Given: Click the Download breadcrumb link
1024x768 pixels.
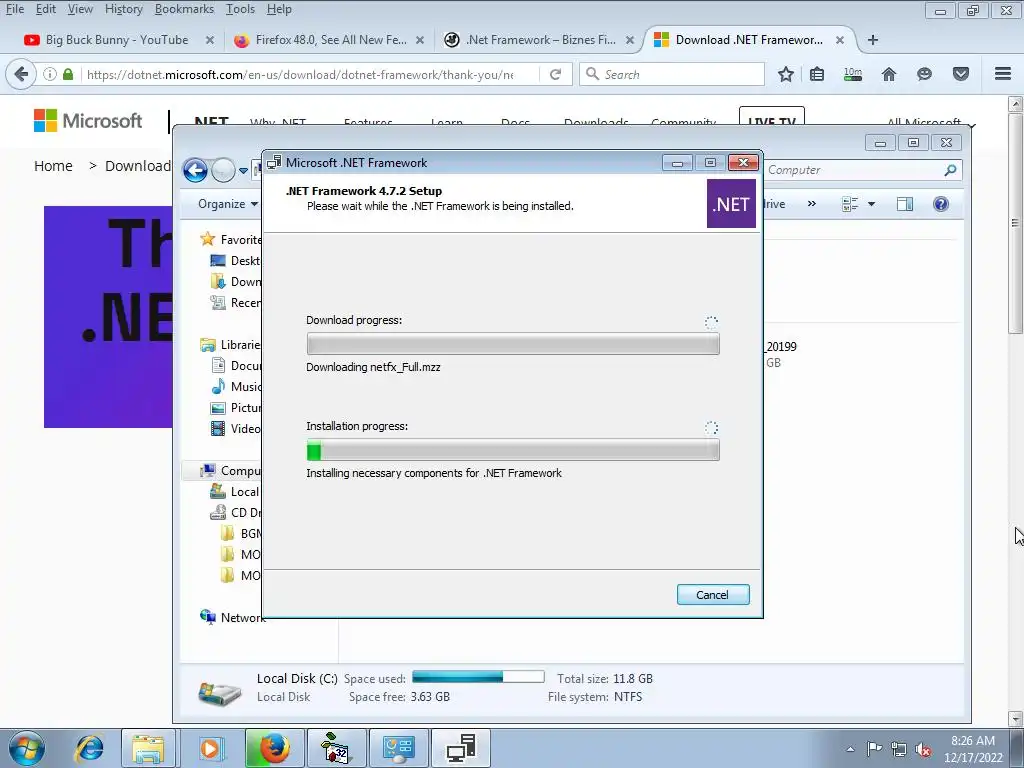Looking at the screenshot, I should 138,166.
